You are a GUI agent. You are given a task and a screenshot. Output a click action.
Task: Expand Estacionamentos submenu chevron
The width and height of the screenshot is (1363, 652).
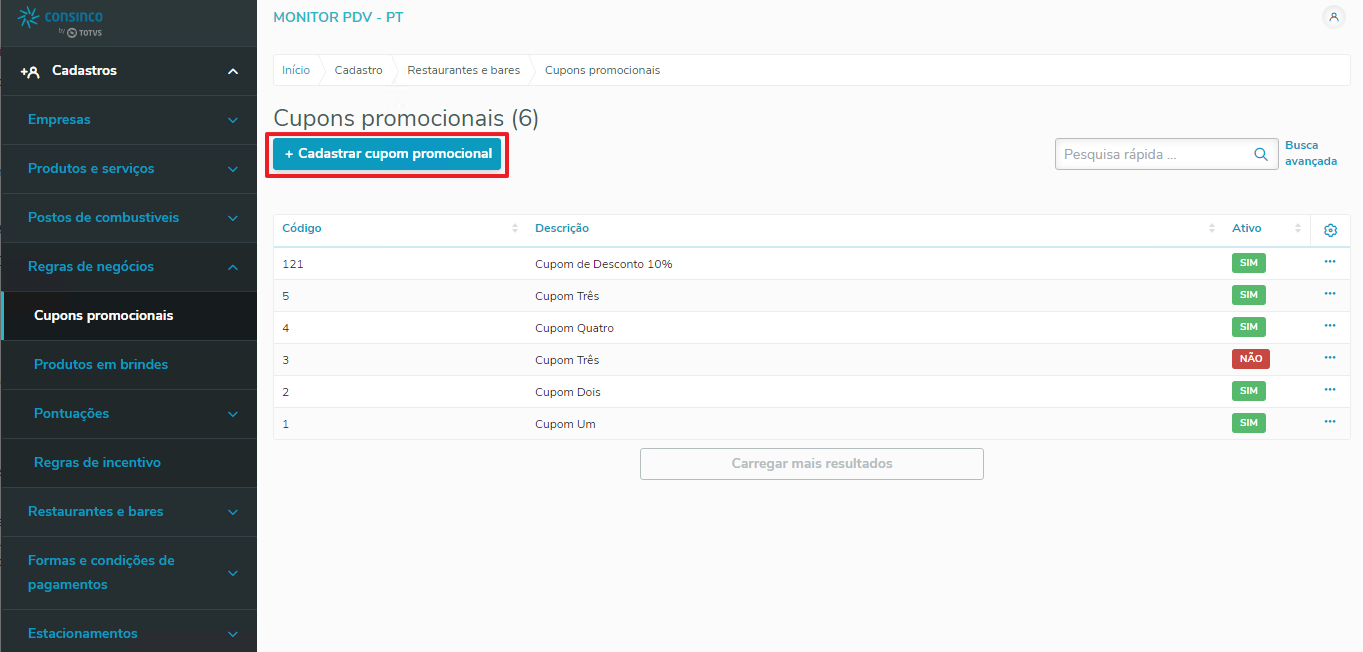pos(233,634)
